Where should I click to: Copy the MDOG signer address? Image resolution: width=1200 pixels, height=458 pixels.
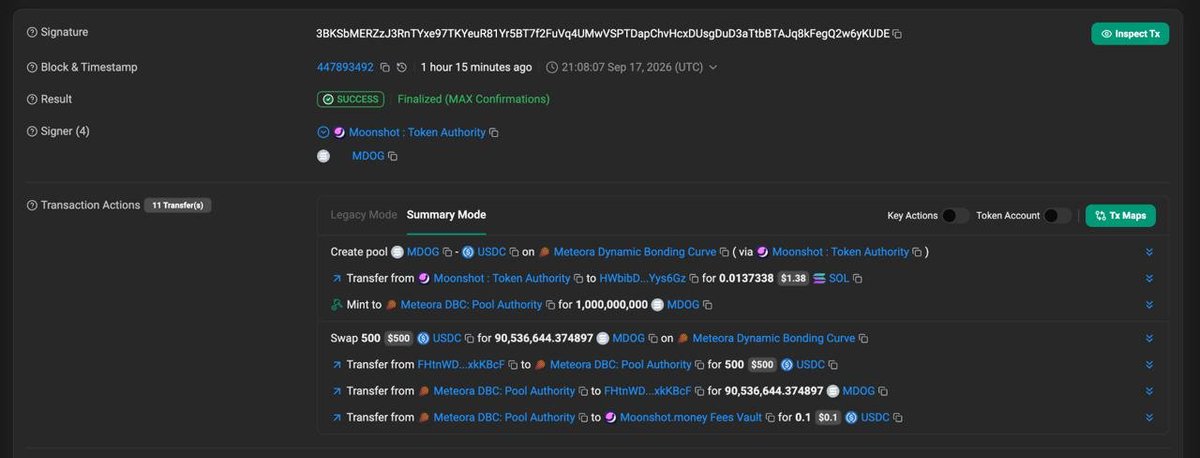point(392,156)
